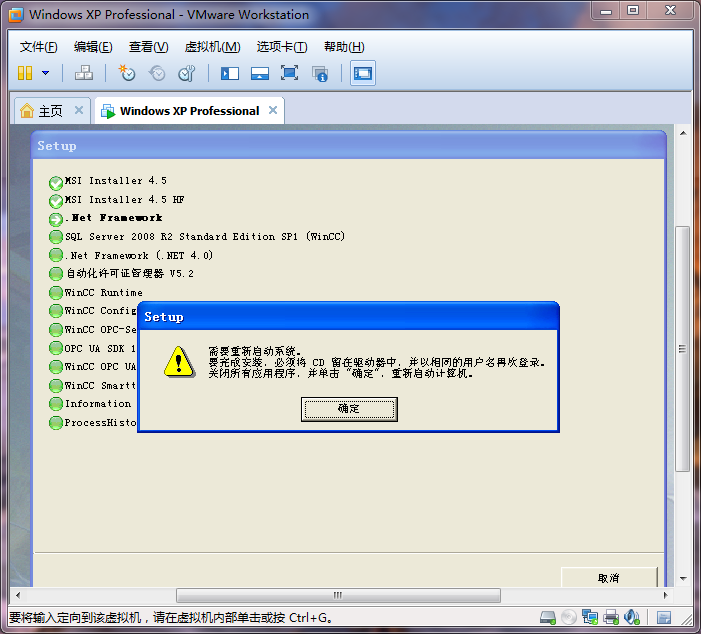
Task: Close the 主页 tab
Action: click(x=79, y=110)
